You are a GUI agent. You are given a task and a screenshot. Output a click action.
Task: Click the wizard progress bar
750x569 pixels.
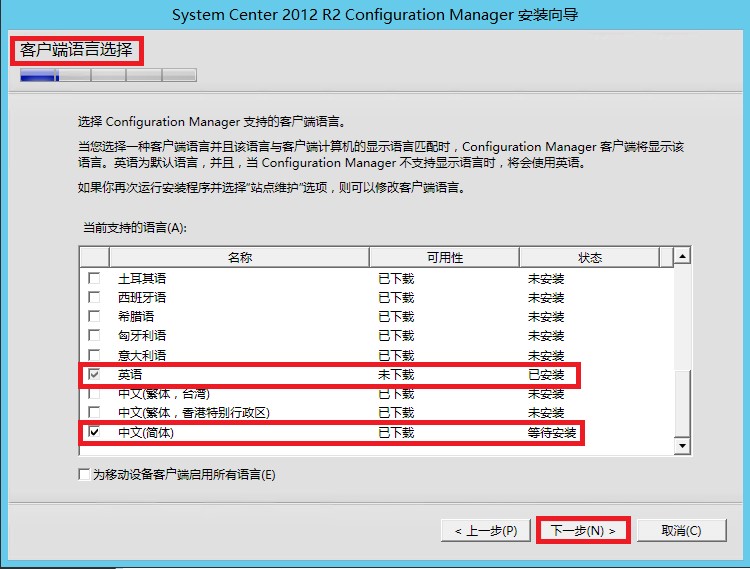108,75
